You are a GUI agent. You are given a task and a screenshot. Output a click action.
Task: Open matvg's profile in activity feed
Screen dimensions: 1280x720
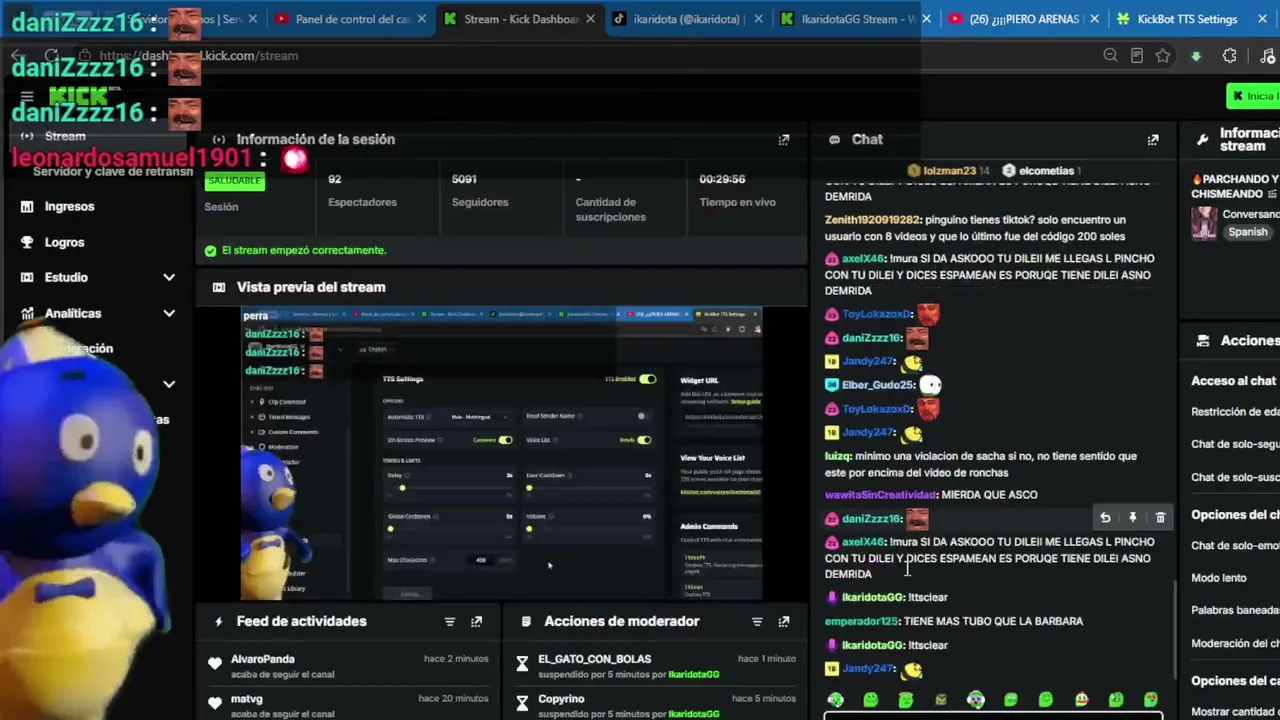(x=247, y=699)
